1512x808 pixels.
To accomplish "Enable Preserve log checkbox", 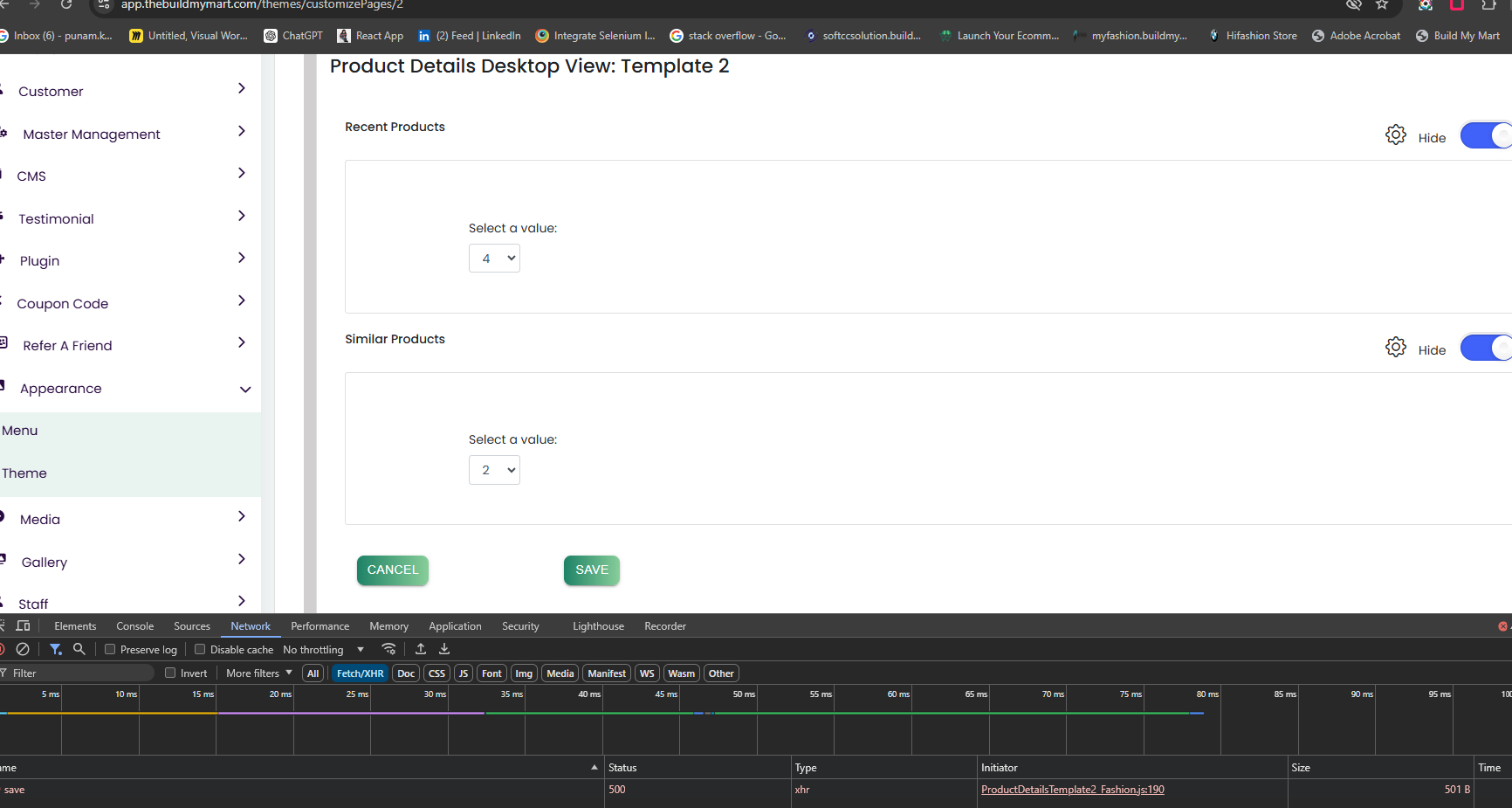I will coord(110,649).
